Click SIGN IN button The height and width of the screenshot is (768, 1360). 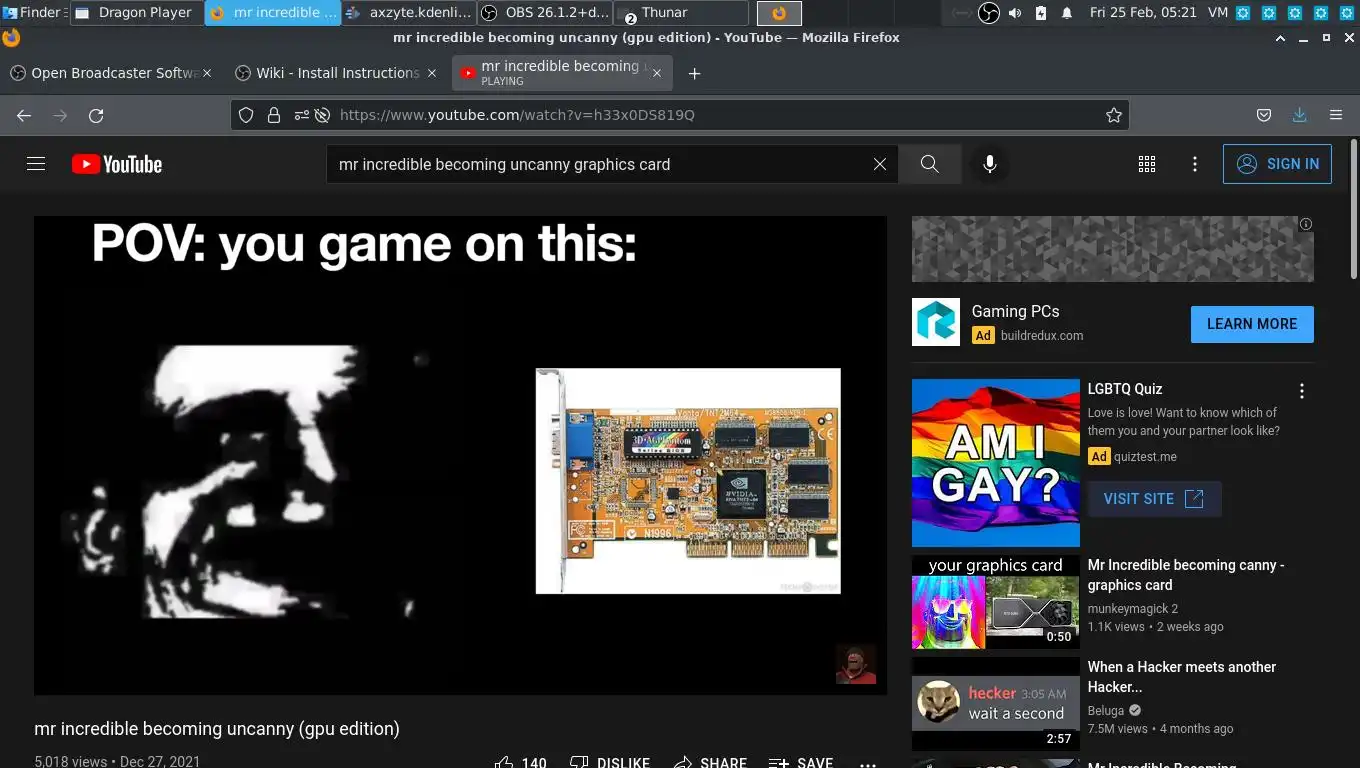click(1277, 164)
